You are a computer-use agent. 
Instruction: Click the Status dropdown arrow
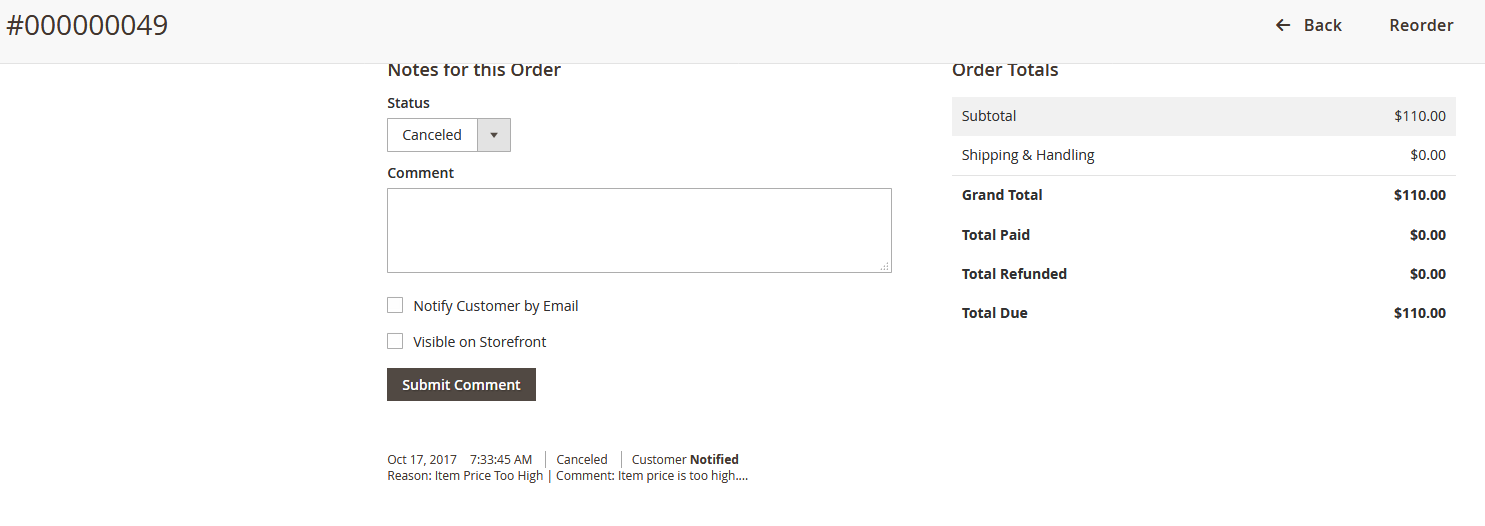click(x=494, y=135)
